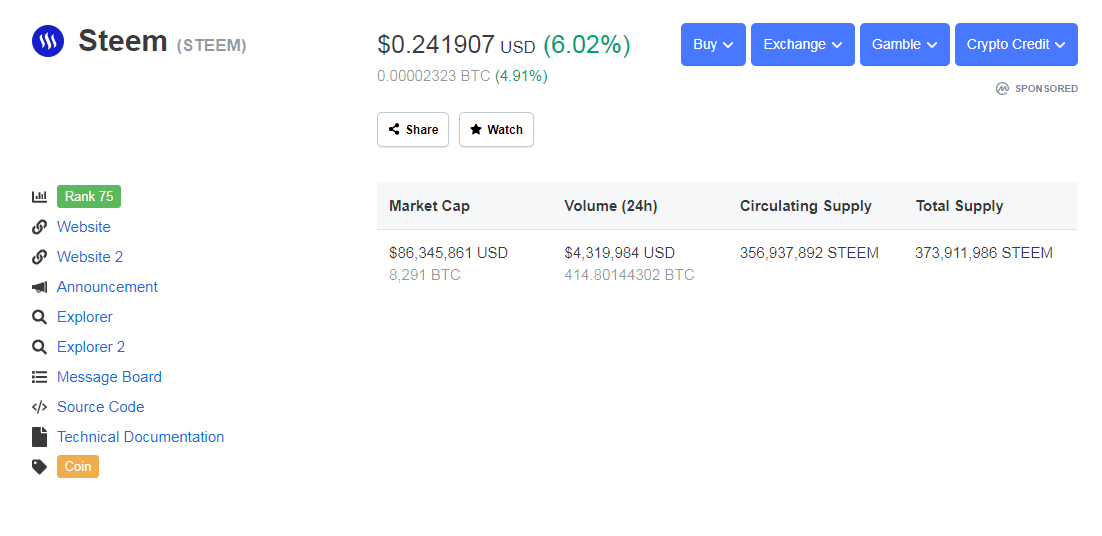
Task: Click the Market Cap column header
Action: (429, 207)
